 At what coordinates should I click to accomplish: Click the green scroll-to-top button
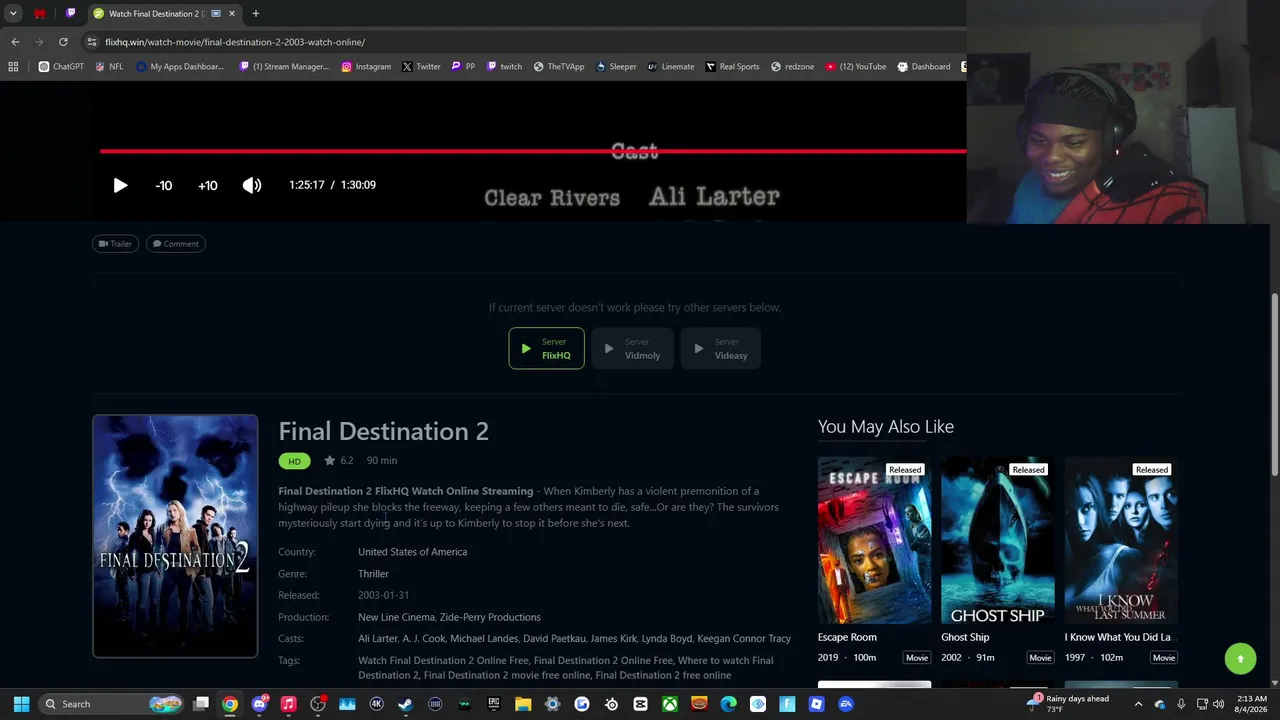pos(1240,658)
